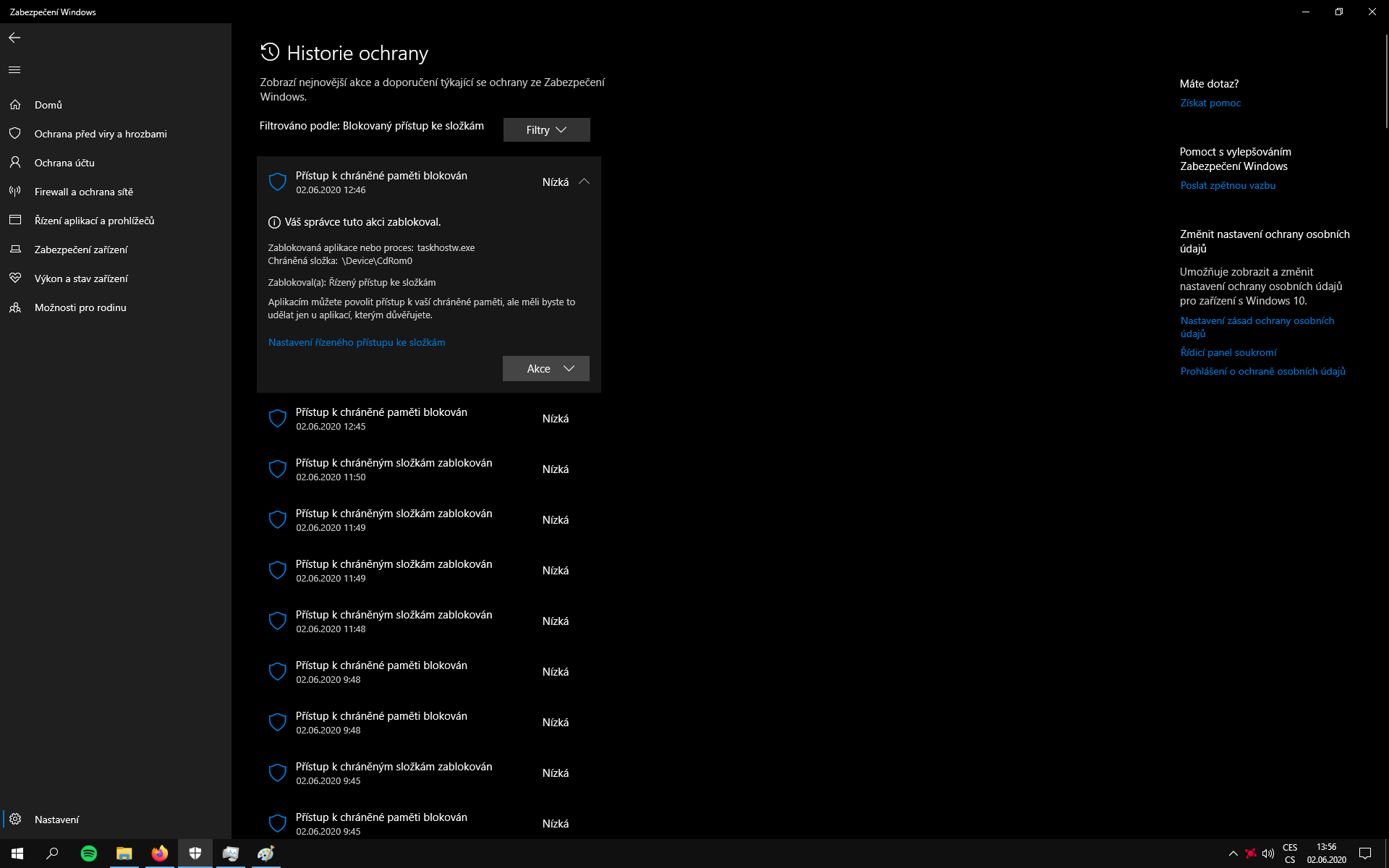Open Spotify from the taskbar
This screenshot has width=1389, height=868.
coord(89,854)
